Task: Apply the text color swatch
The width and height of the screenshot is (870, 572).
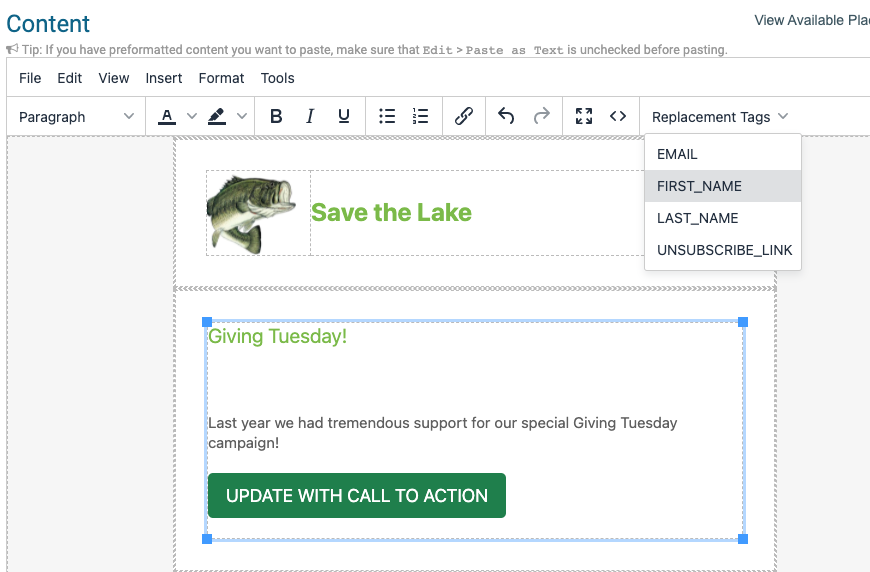Action: click(x=166, y=117)
